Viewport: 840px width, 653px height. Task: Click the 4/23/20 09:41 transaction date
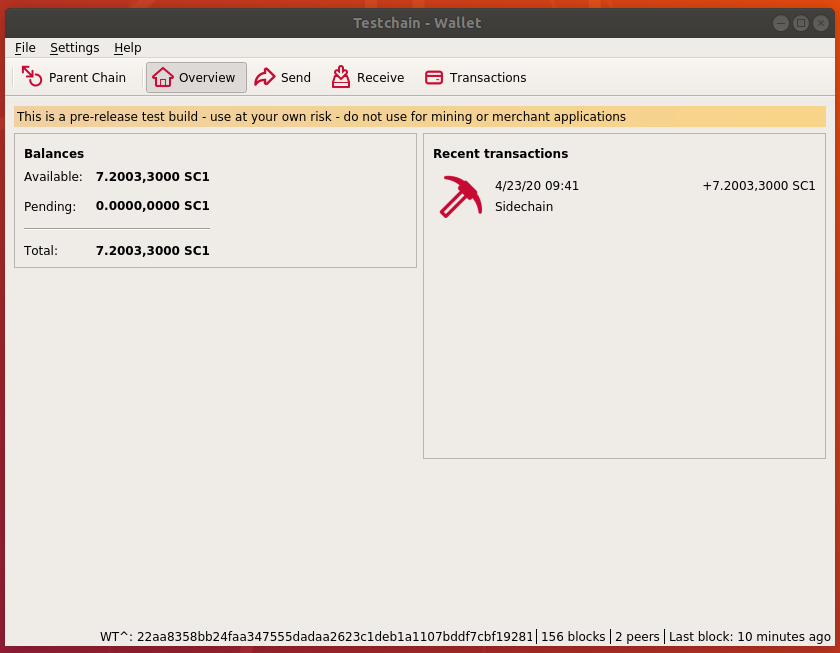(537, 186)
